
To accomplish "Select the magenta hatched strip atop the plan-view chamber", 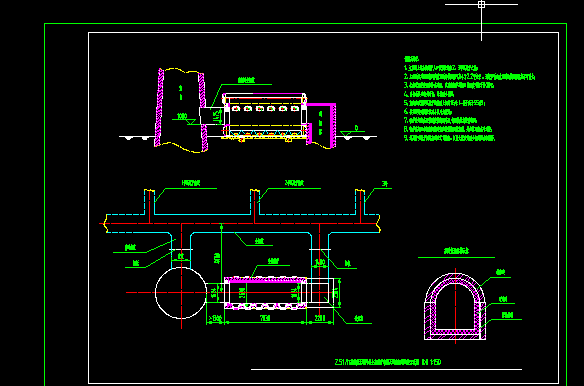I will (x=265, y=280).
